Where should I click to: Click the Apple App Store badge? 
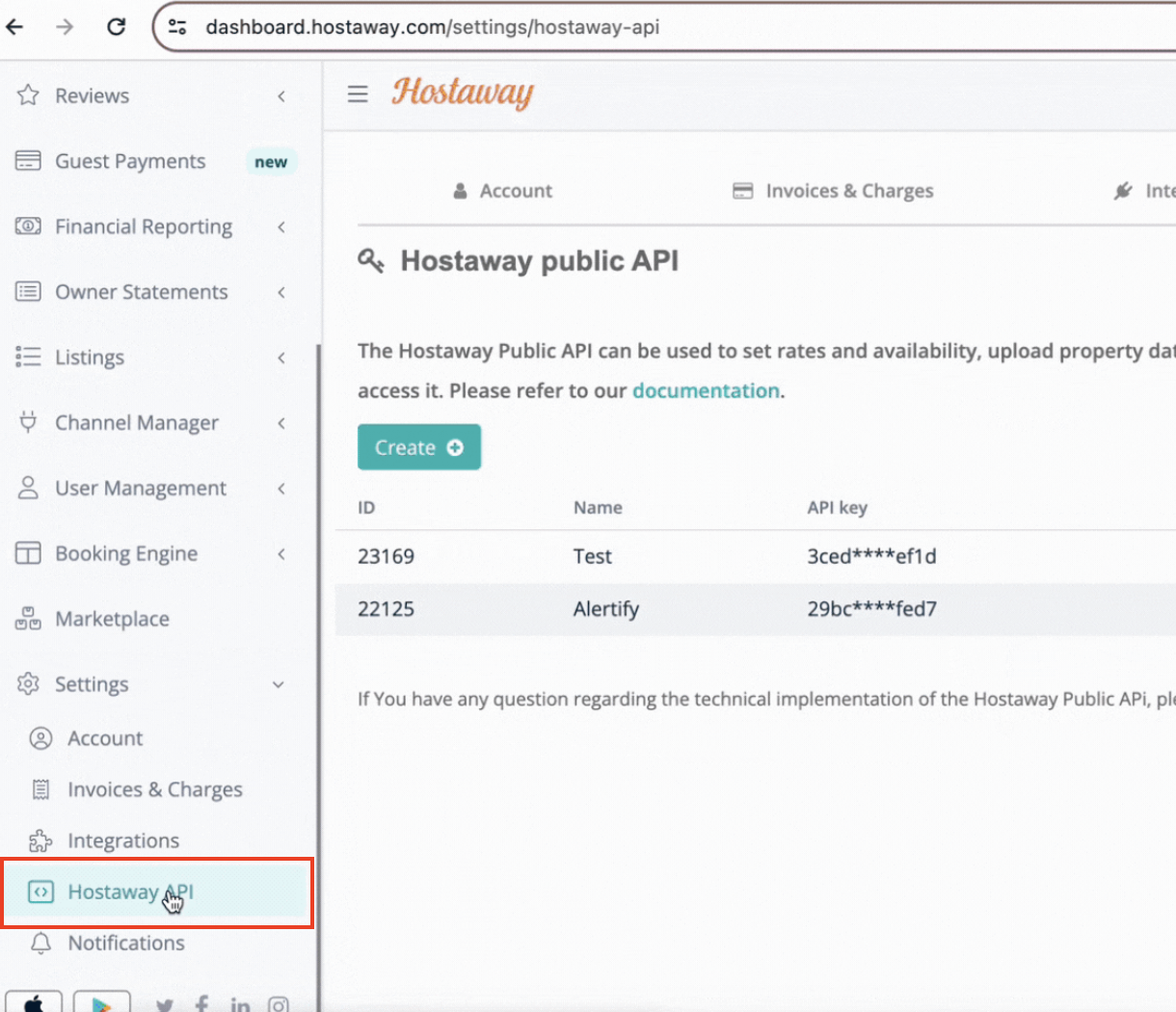[34, 1002]
